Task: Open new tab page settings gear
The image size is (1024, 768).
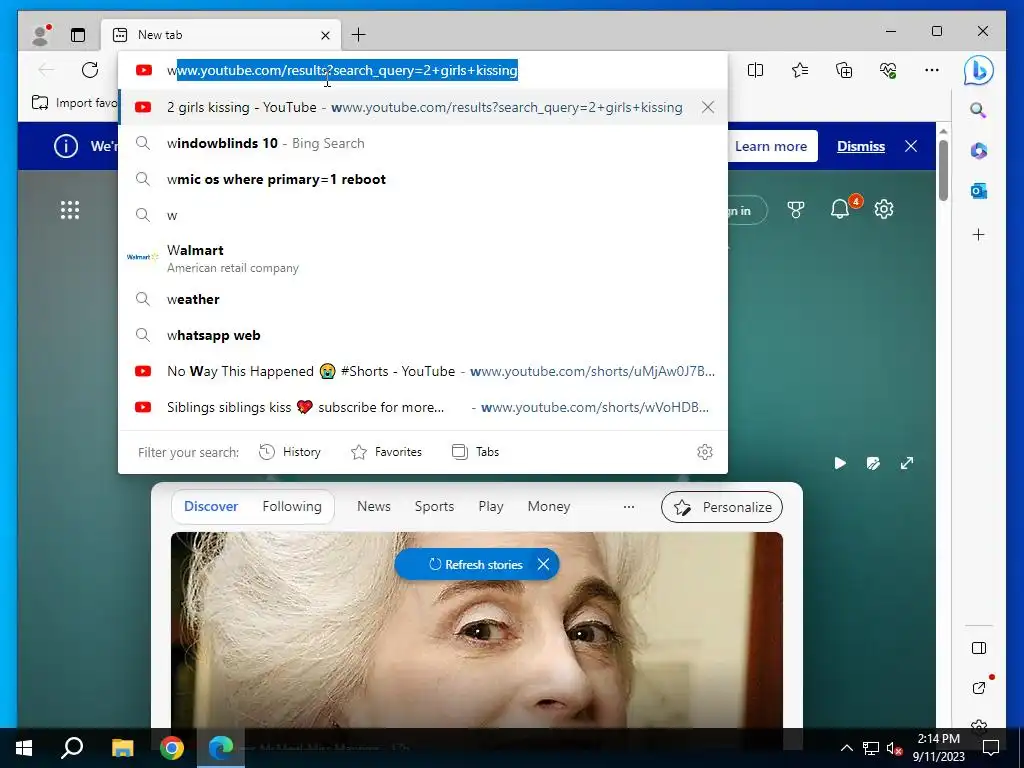Action: [x=884, y=209]
